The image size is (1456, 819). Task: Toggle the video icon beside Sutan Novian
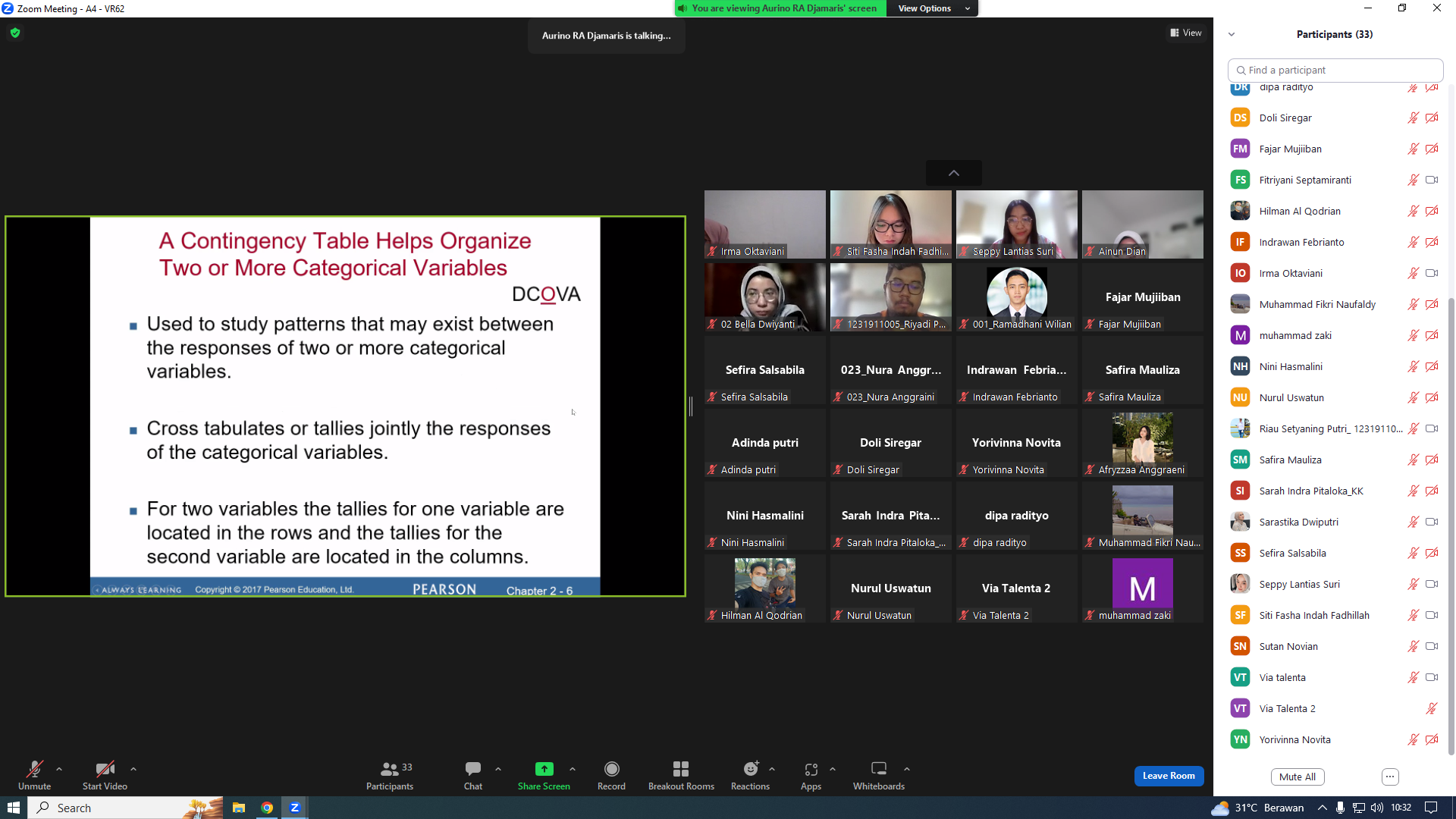tap(1432, 646)
